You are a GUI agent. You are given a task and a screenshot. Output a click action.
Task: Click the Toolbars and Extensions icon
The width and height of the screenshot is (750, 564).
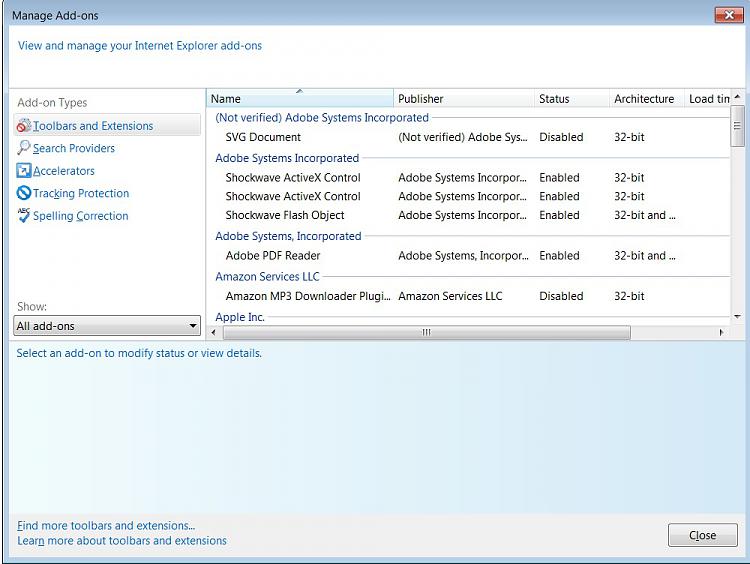24,125
